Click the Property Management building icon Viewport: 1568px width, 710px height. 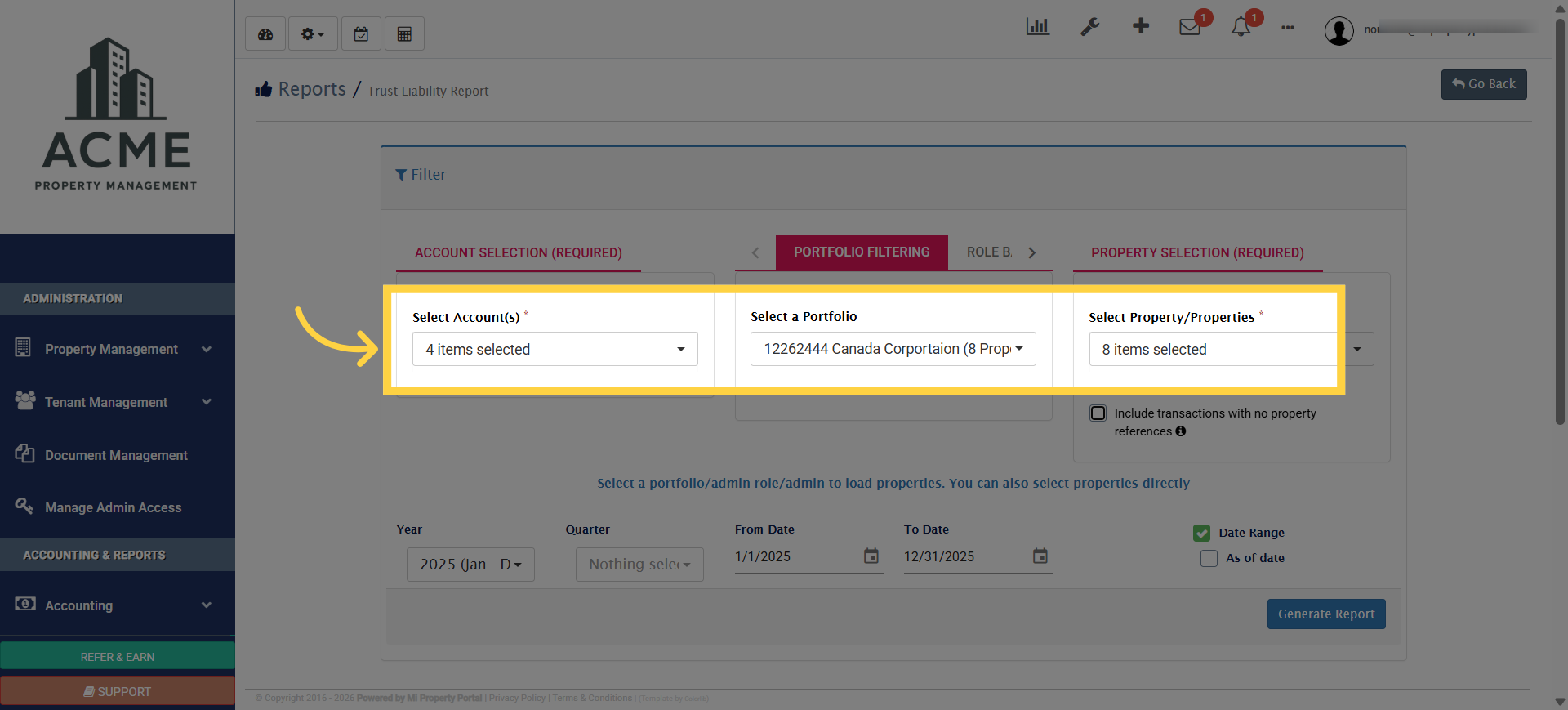[23, 347]
